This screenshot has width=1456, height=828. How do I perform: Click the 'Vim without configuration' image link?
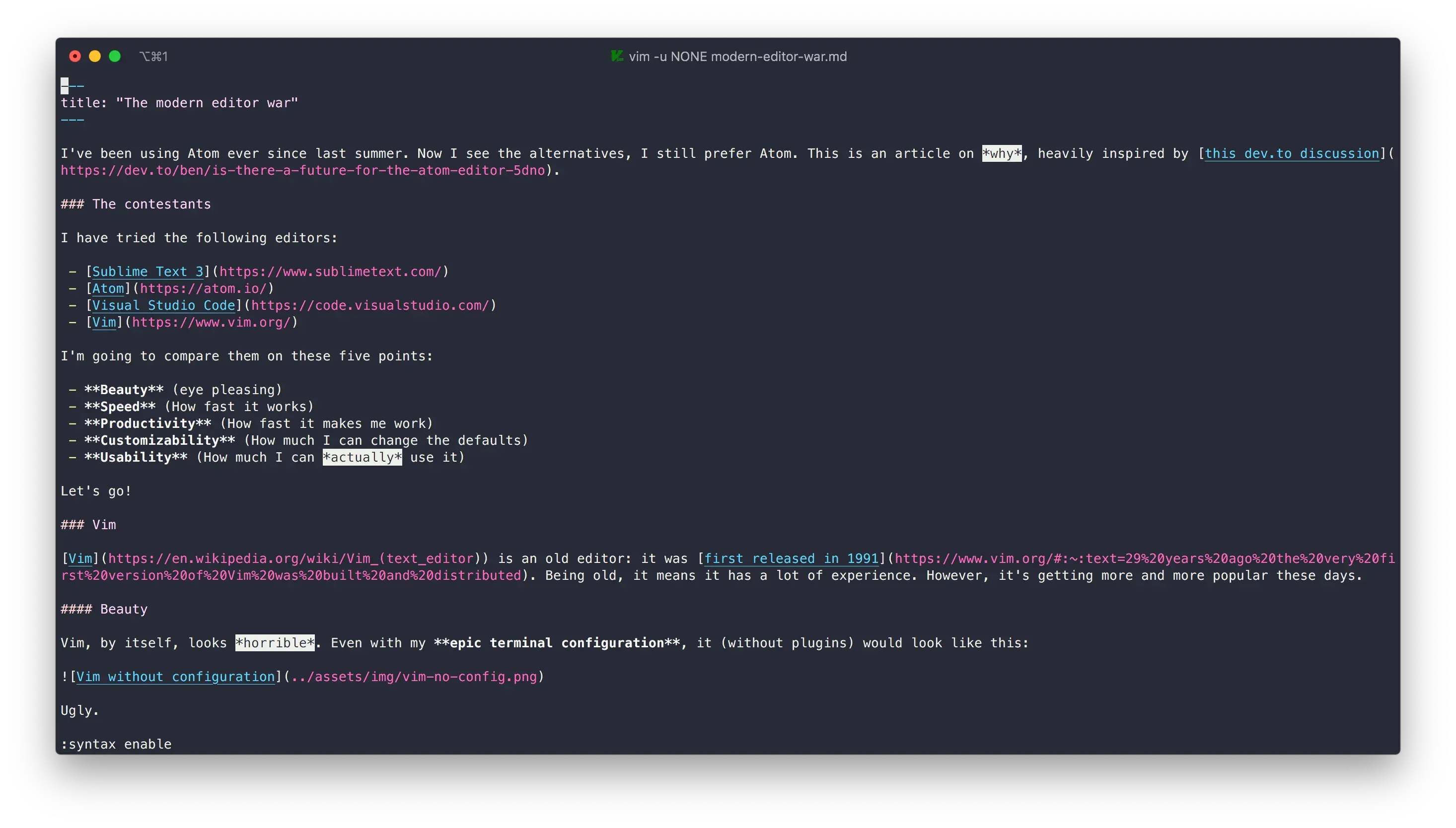[176, 677]
